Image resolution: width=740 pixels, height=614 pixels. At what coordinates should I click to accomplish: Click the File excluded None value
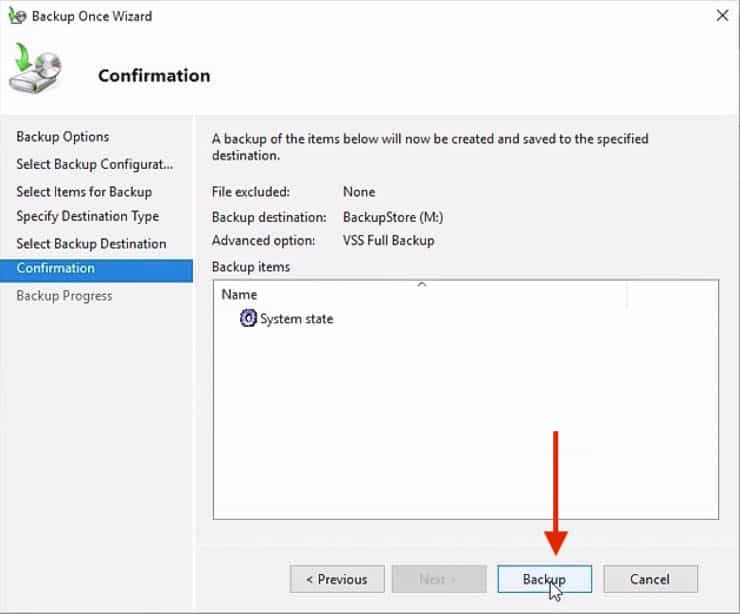pos(359,192)
